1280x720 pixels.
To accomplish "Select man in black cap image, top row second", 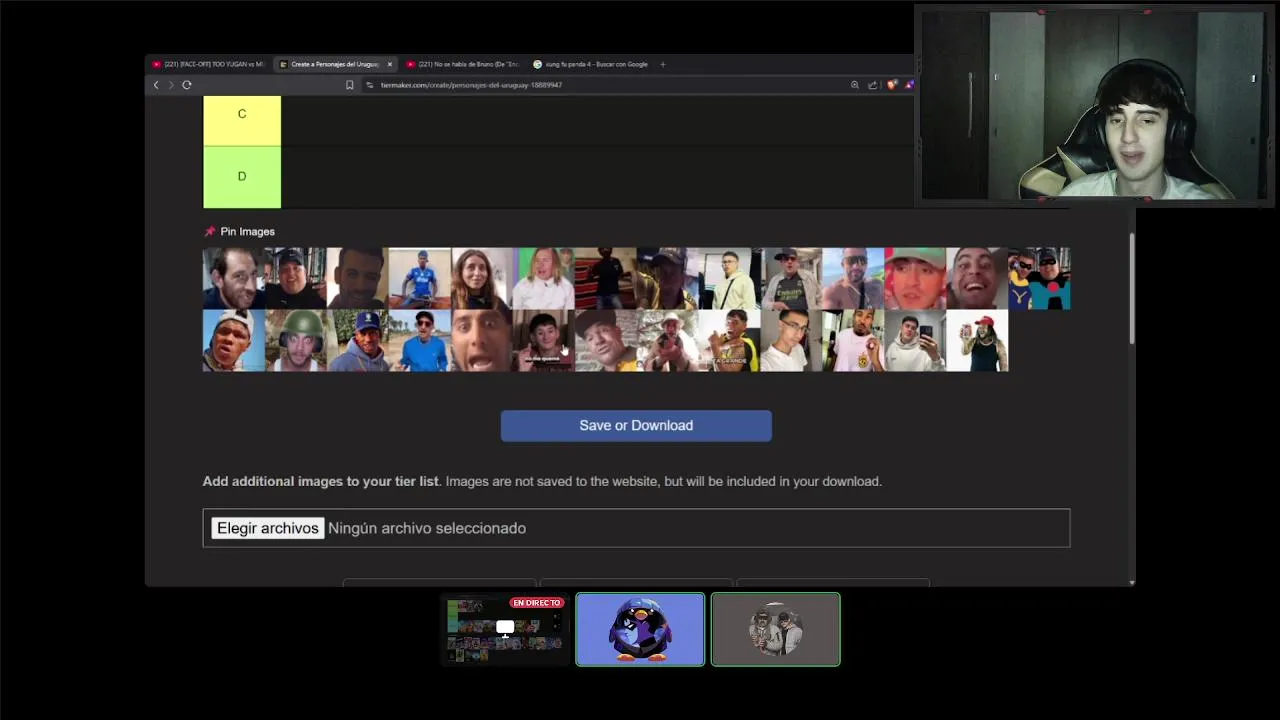I will click(296, 278).
